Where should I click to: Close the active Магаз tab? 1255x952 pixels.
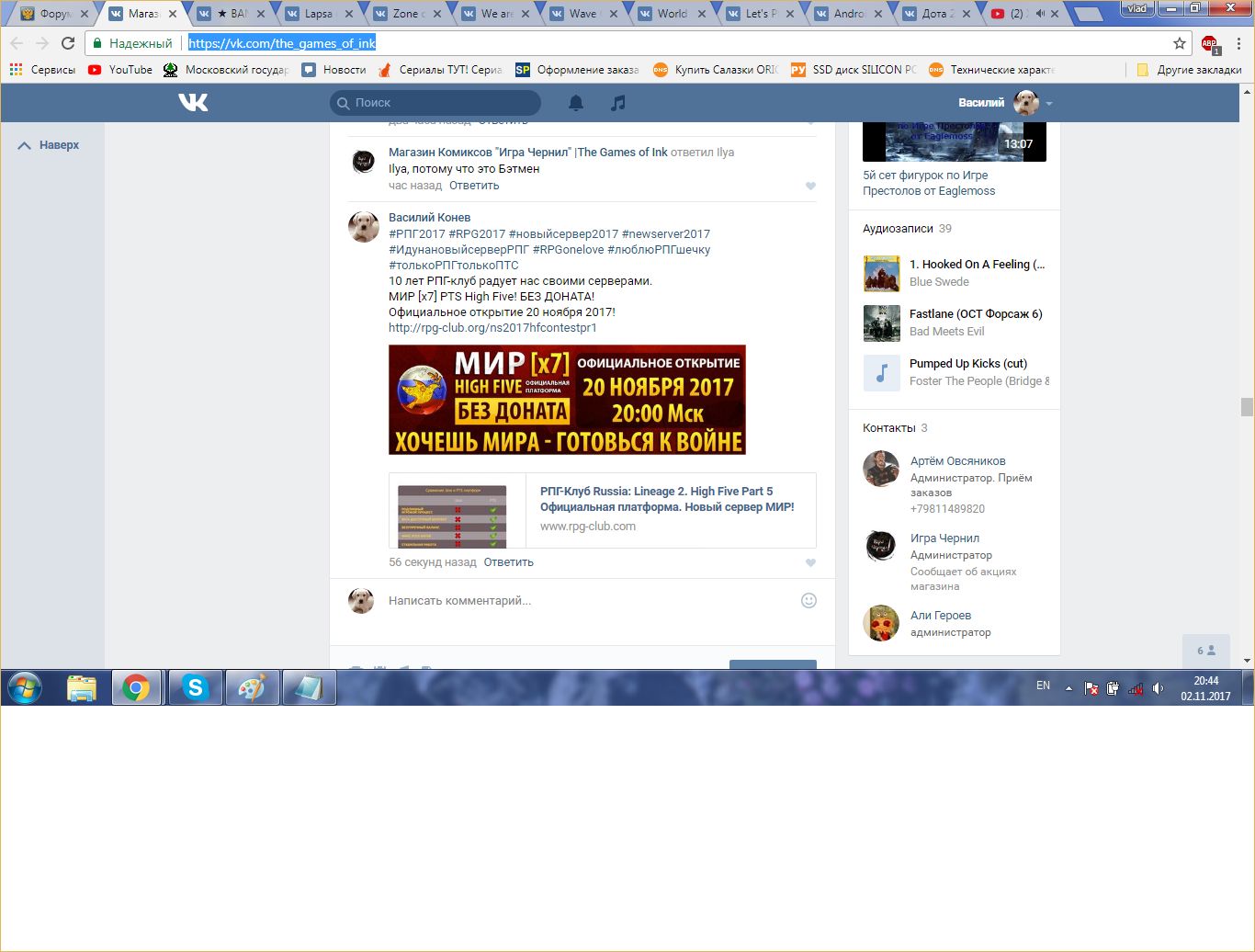point(173,14)
